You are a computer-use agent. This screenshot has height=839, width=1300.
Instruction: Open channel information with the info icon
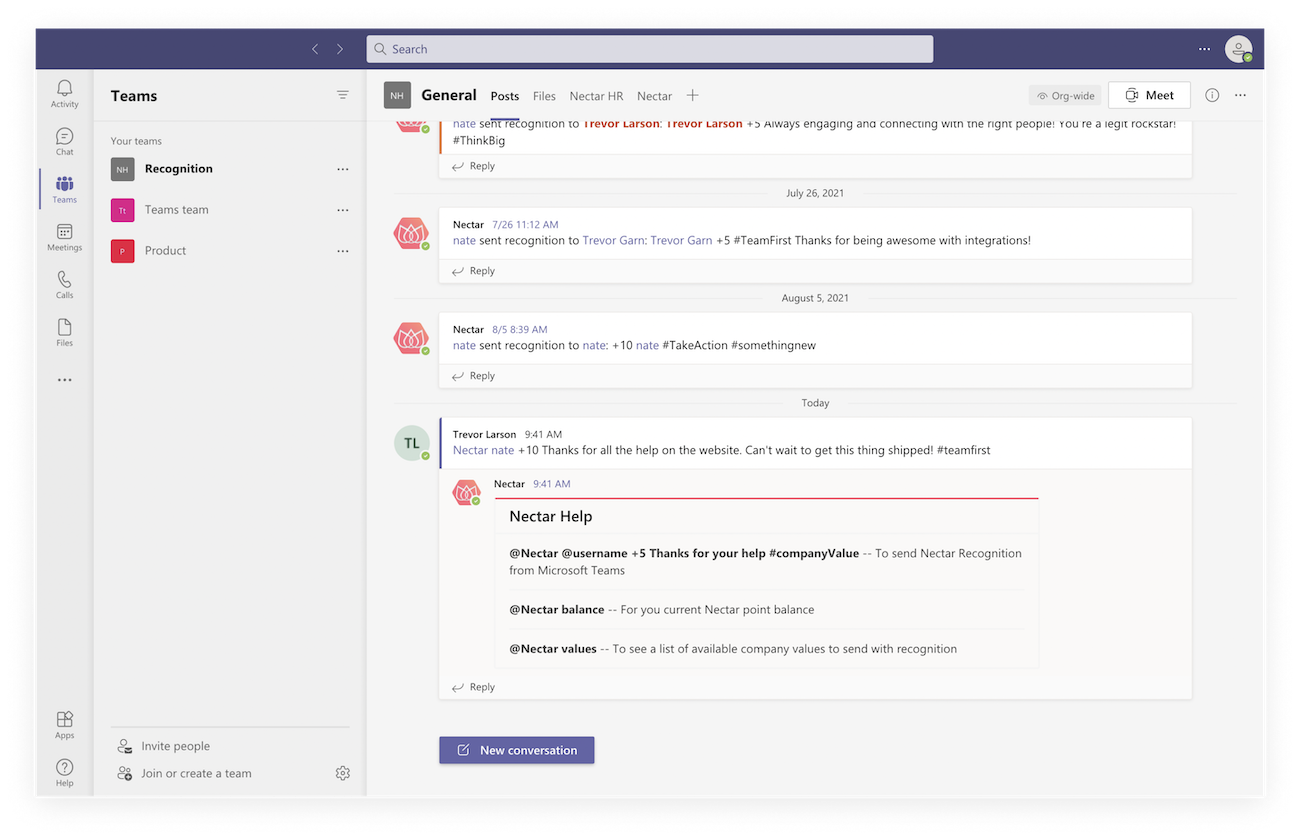pyautogui.click(x=1211, y=94)
